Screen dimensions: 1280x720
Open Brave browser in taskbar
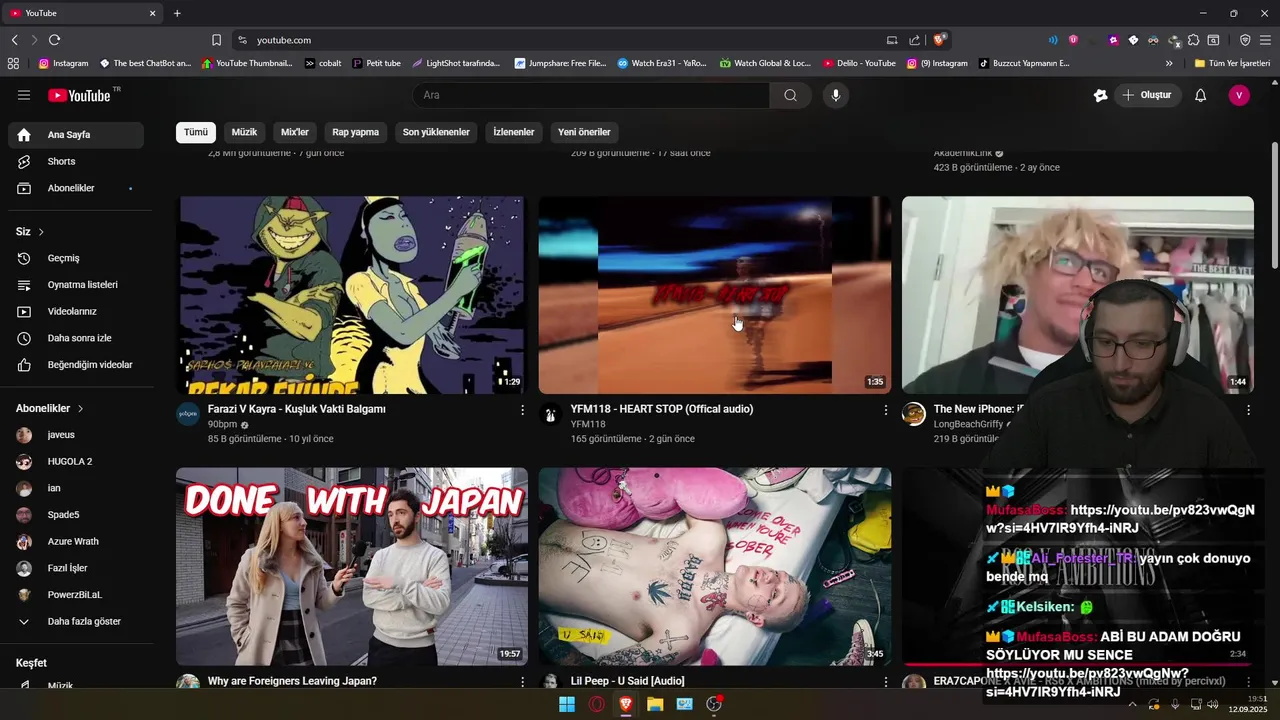coord(626,704)
